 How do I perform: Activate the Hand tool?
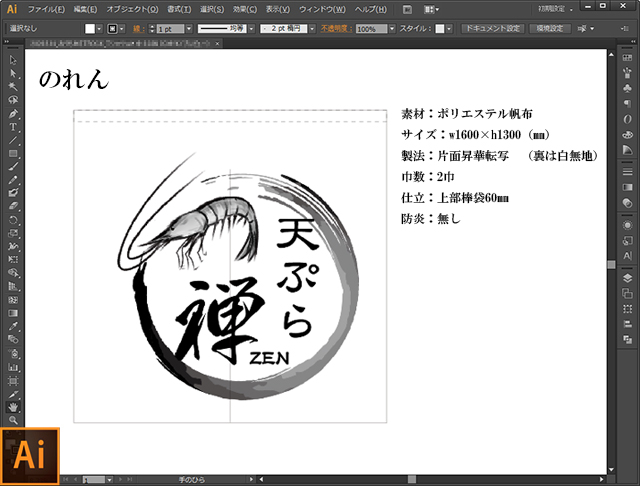pos(13,407)
